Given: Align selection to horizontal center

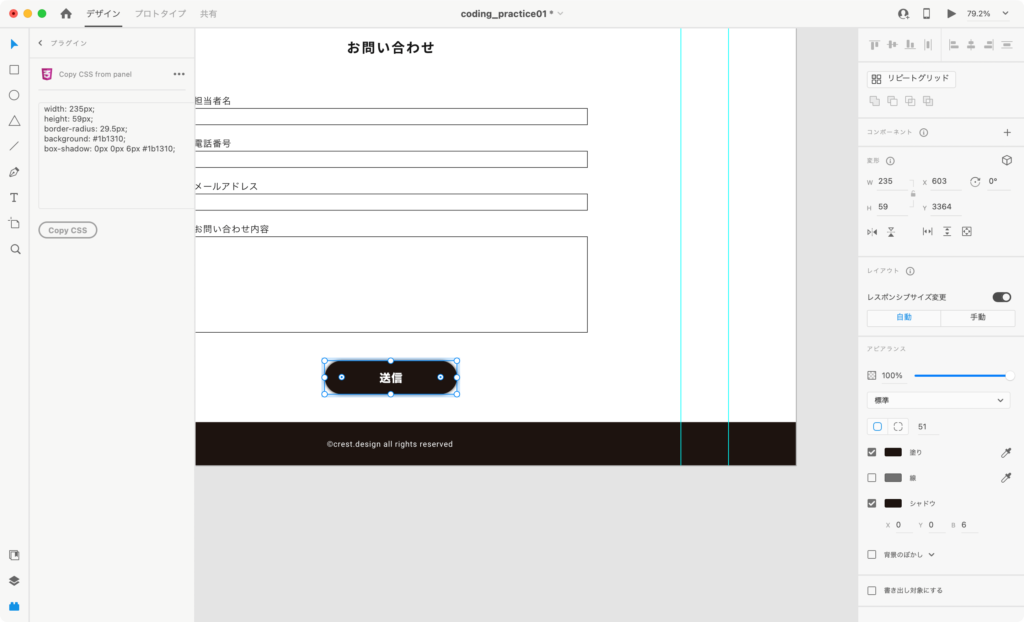Looking at the screenshot, I should click(971, 44).
